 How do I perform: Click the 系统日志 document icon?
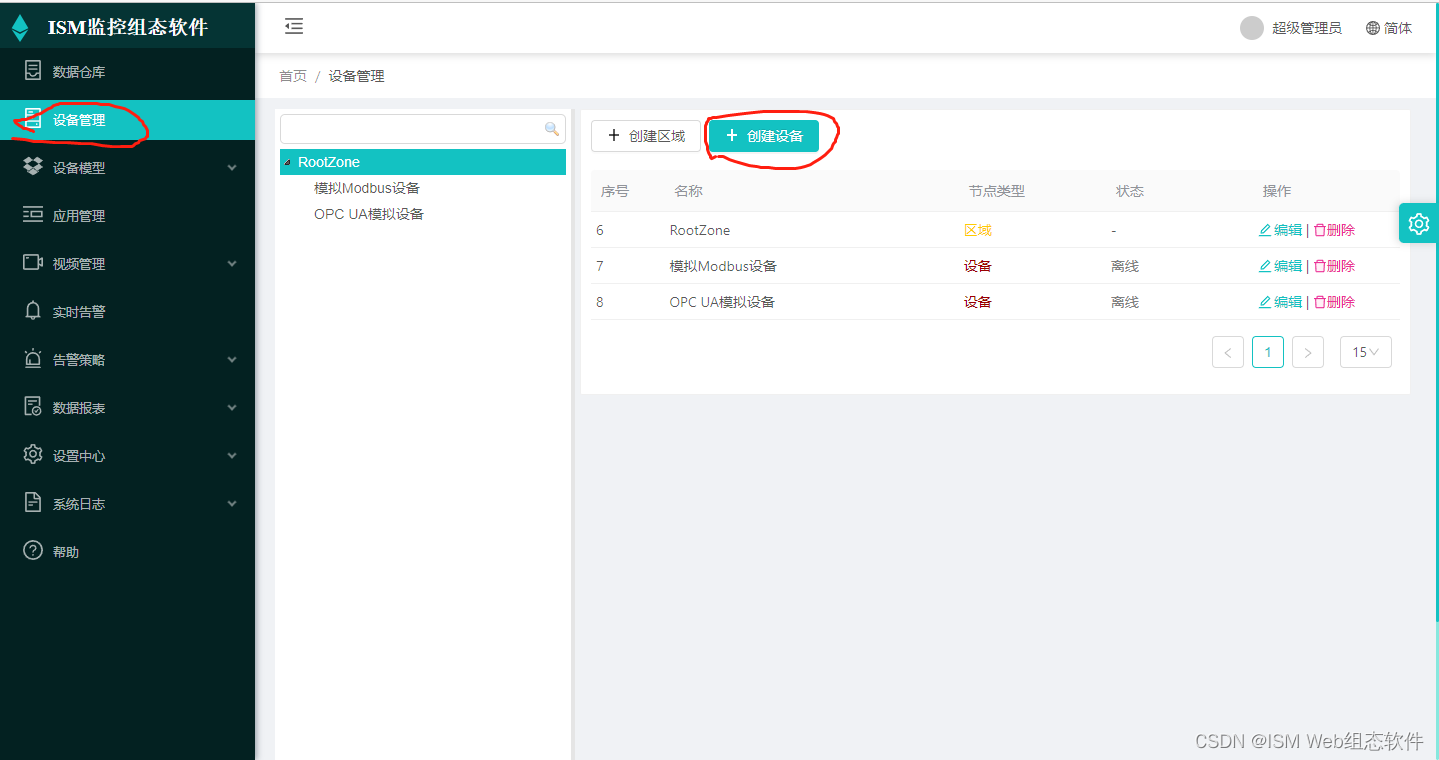[33, 503]
